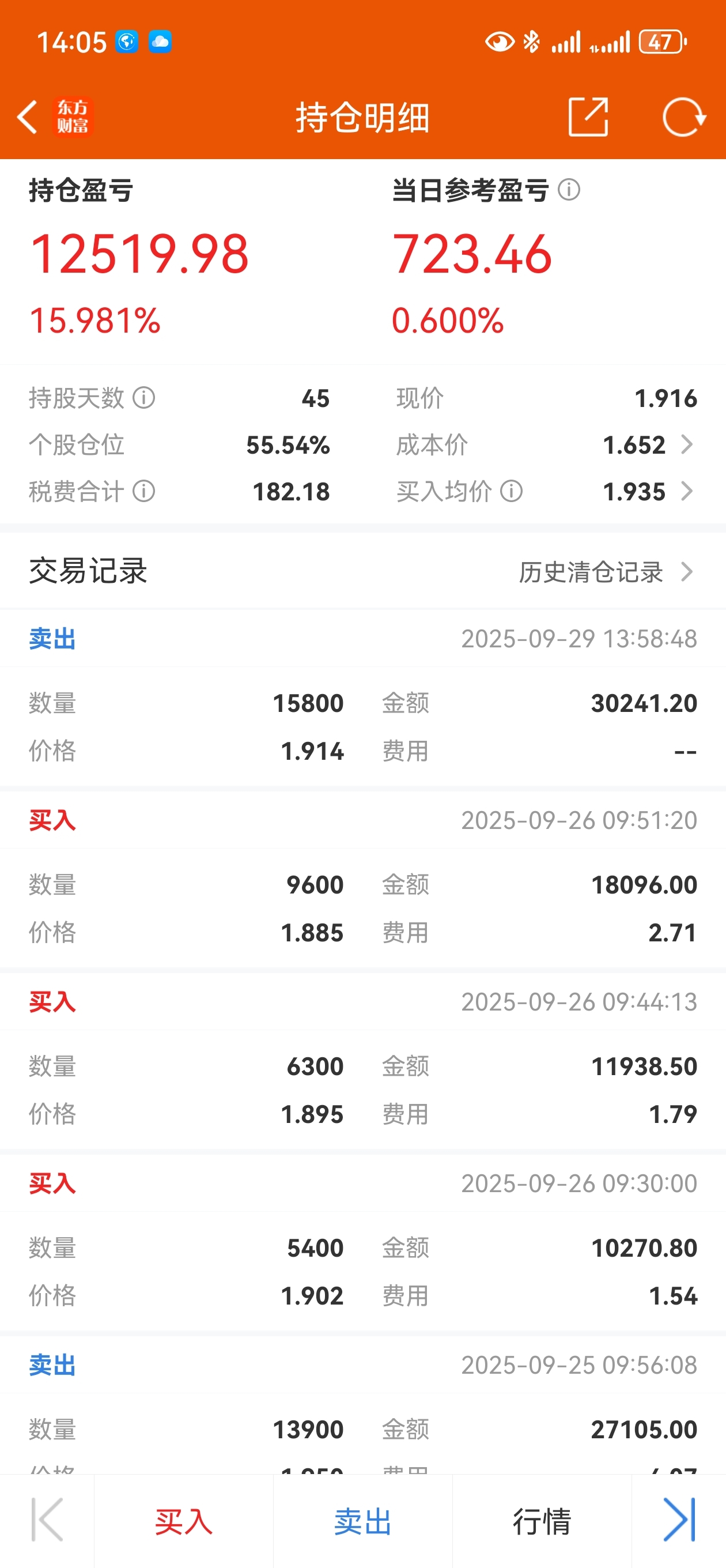The width and height of the screenshot is (726, 1568).
Task: Select the 卖出 record dated 2025-09-29
Action: (x=362, y=698)
